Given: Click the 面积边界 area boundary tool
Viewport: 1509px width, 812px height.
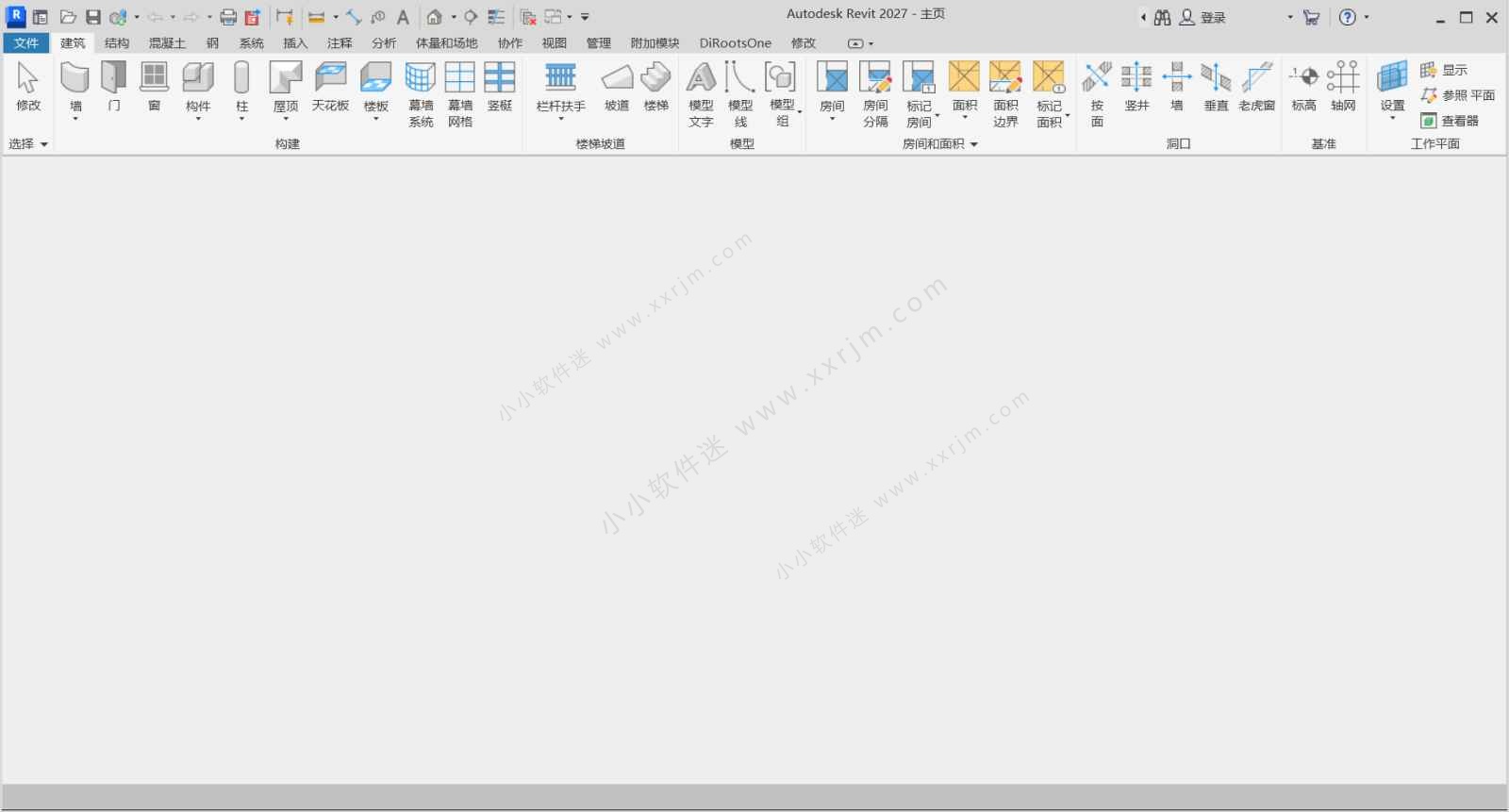Looking at the screenshot, I should [x=1005, y=94].
